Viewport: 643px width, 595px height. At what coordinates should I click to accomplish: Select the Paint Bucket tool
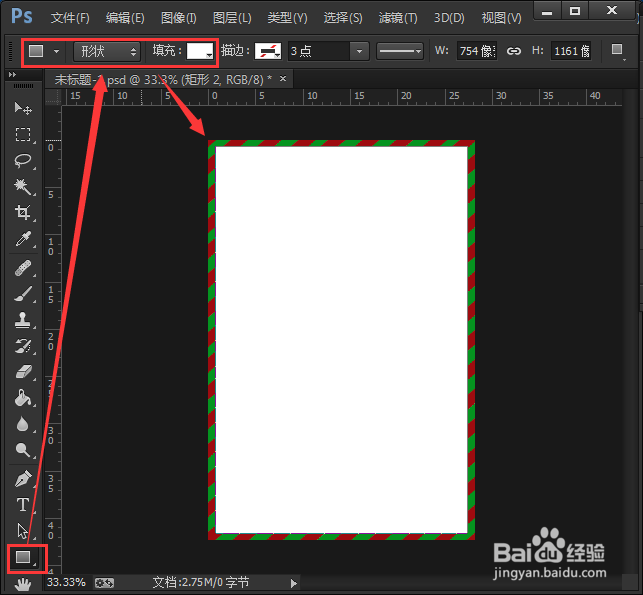click(23, 398)
